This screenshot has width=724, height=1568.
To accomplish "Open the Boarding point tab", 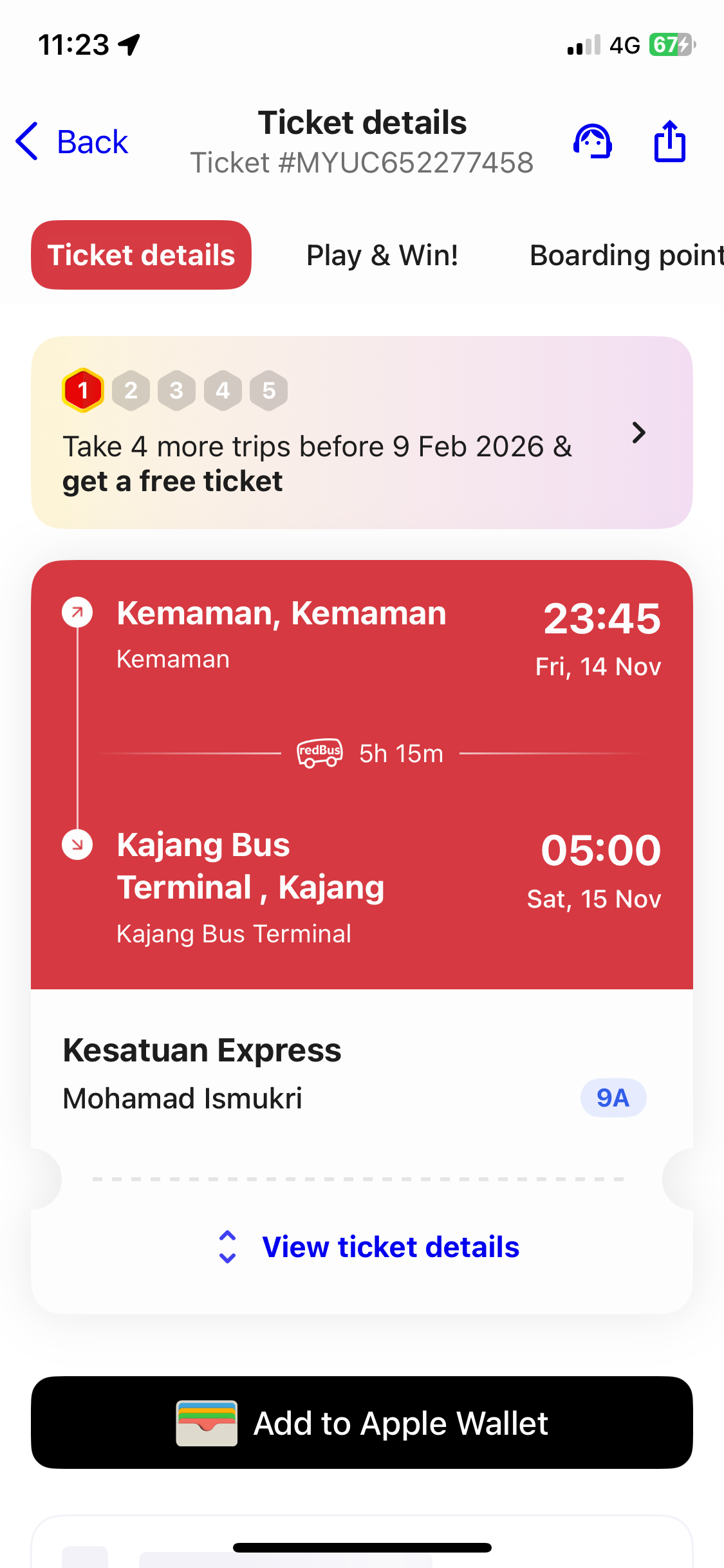I will 626,255.
